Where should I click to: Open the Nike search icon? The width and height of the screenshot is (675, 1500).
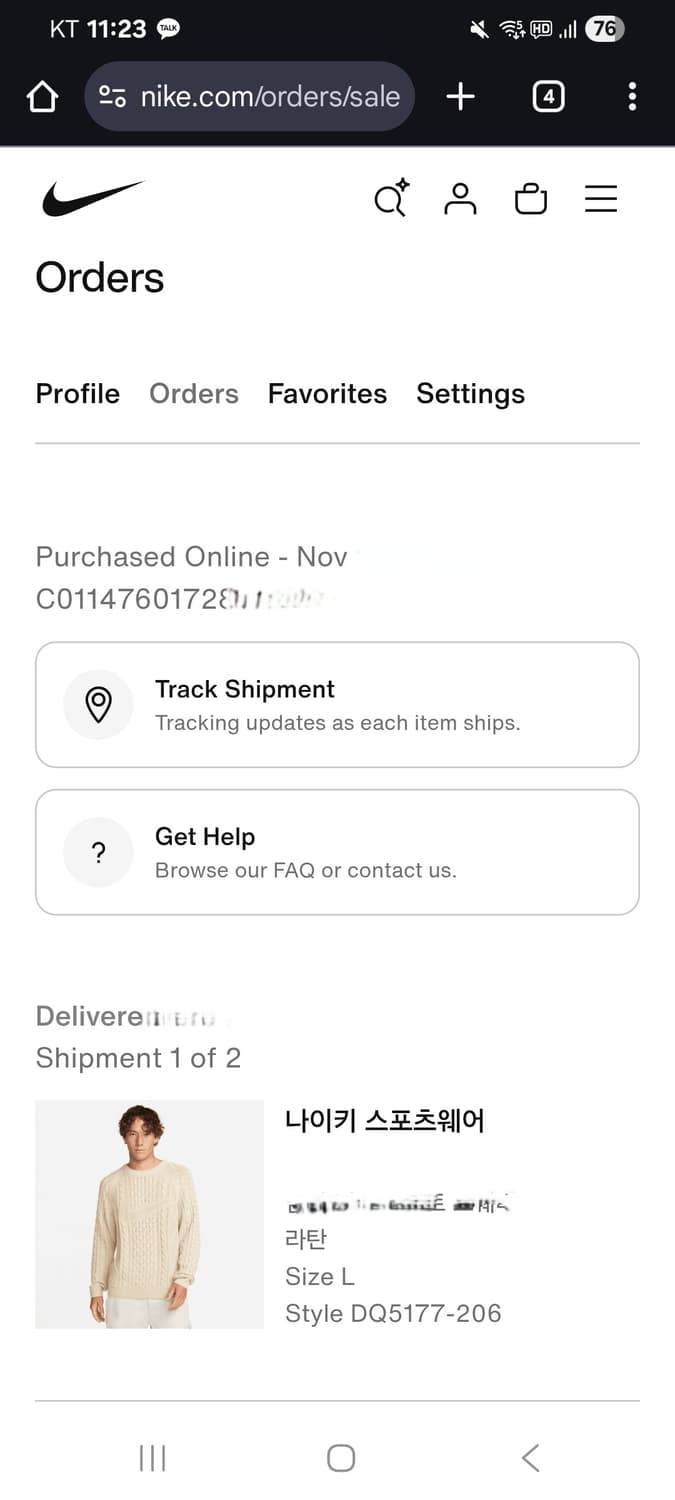coord(391,198)
